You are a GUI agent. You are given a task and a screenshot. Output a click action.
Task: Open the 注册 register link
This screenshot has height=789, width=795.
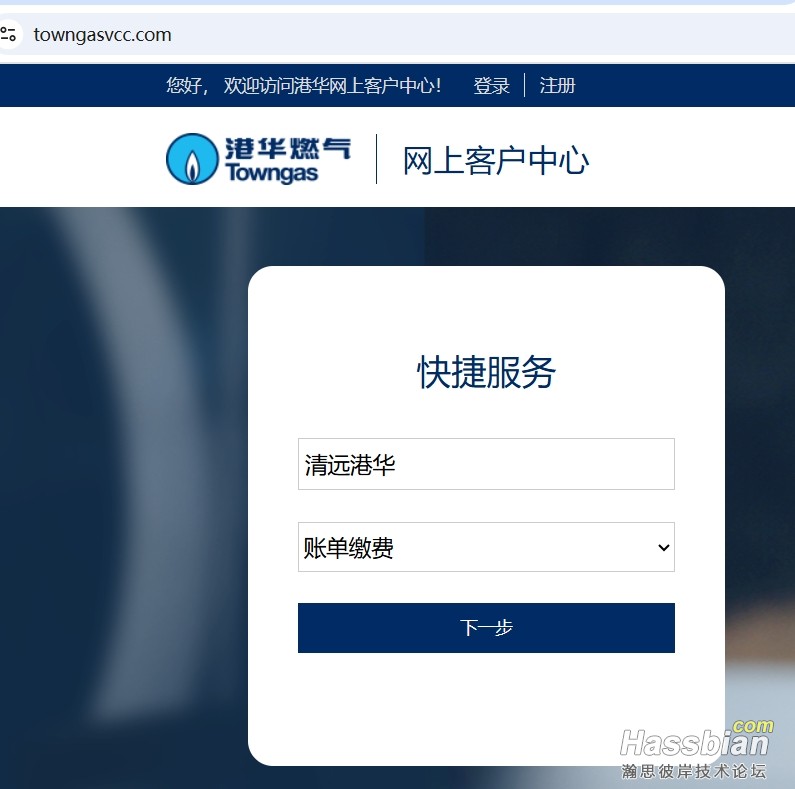click(557, 85)
